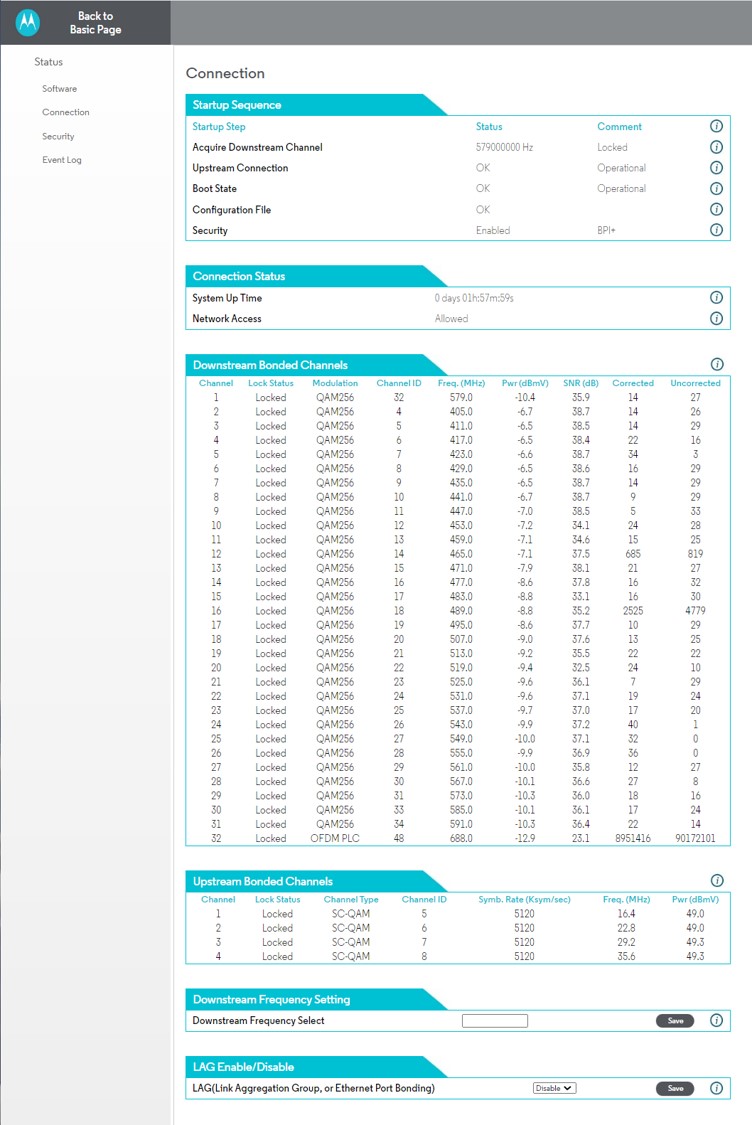Open the Status menu section

click(48, 62)
